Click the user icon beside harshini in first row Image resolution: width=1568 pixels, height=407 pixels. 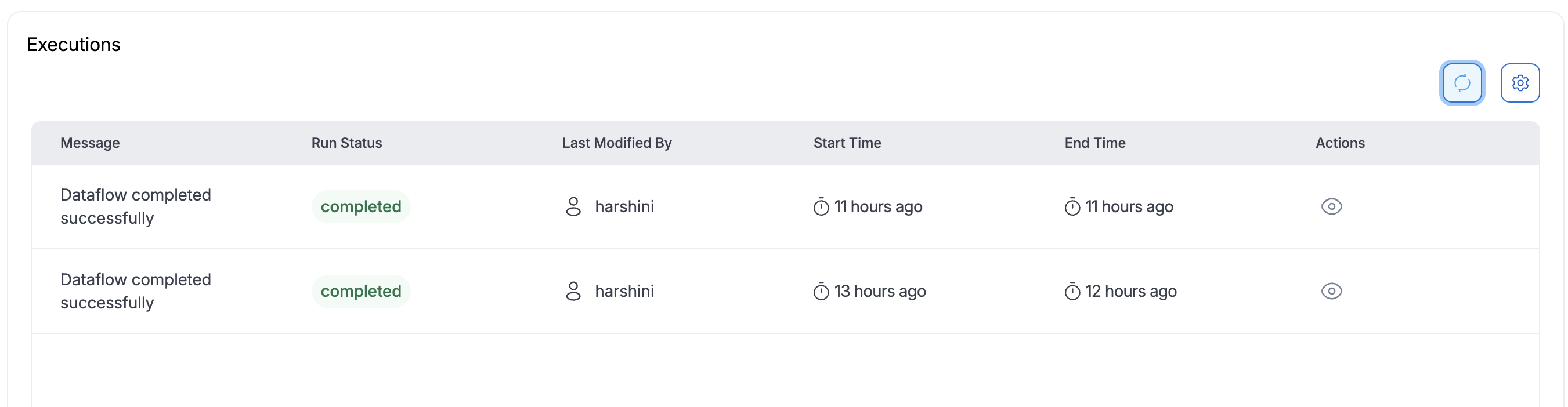(x=573, y=206)
